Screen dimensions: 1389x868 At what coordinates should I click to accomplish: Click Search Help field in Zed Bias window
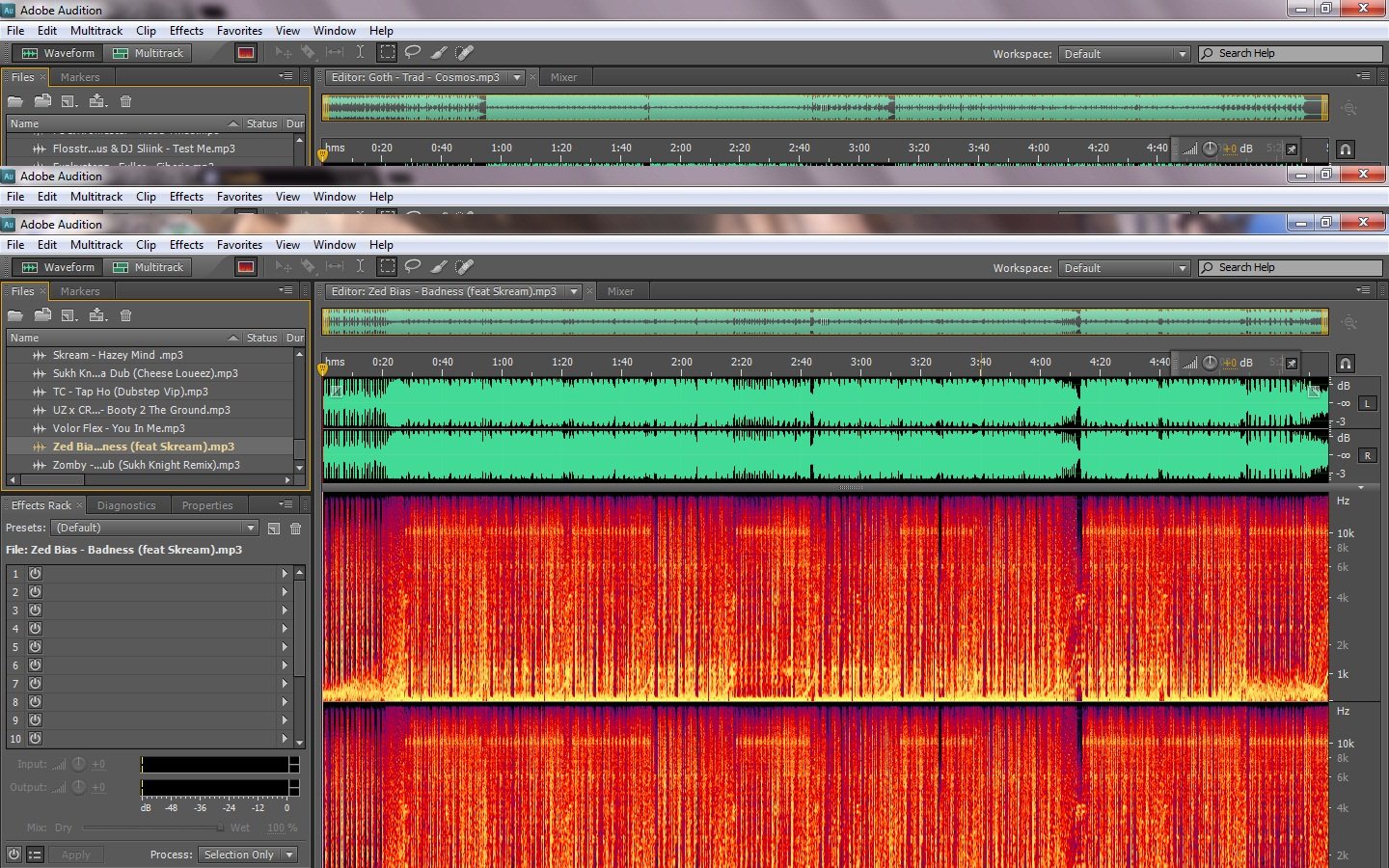[1291, 268]
